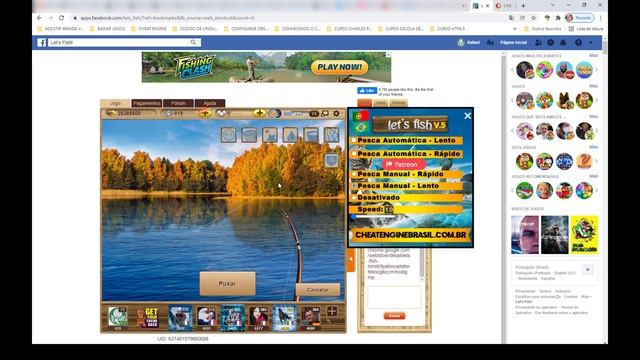Click the plus icon to add a friend slot

coord(332,311)
